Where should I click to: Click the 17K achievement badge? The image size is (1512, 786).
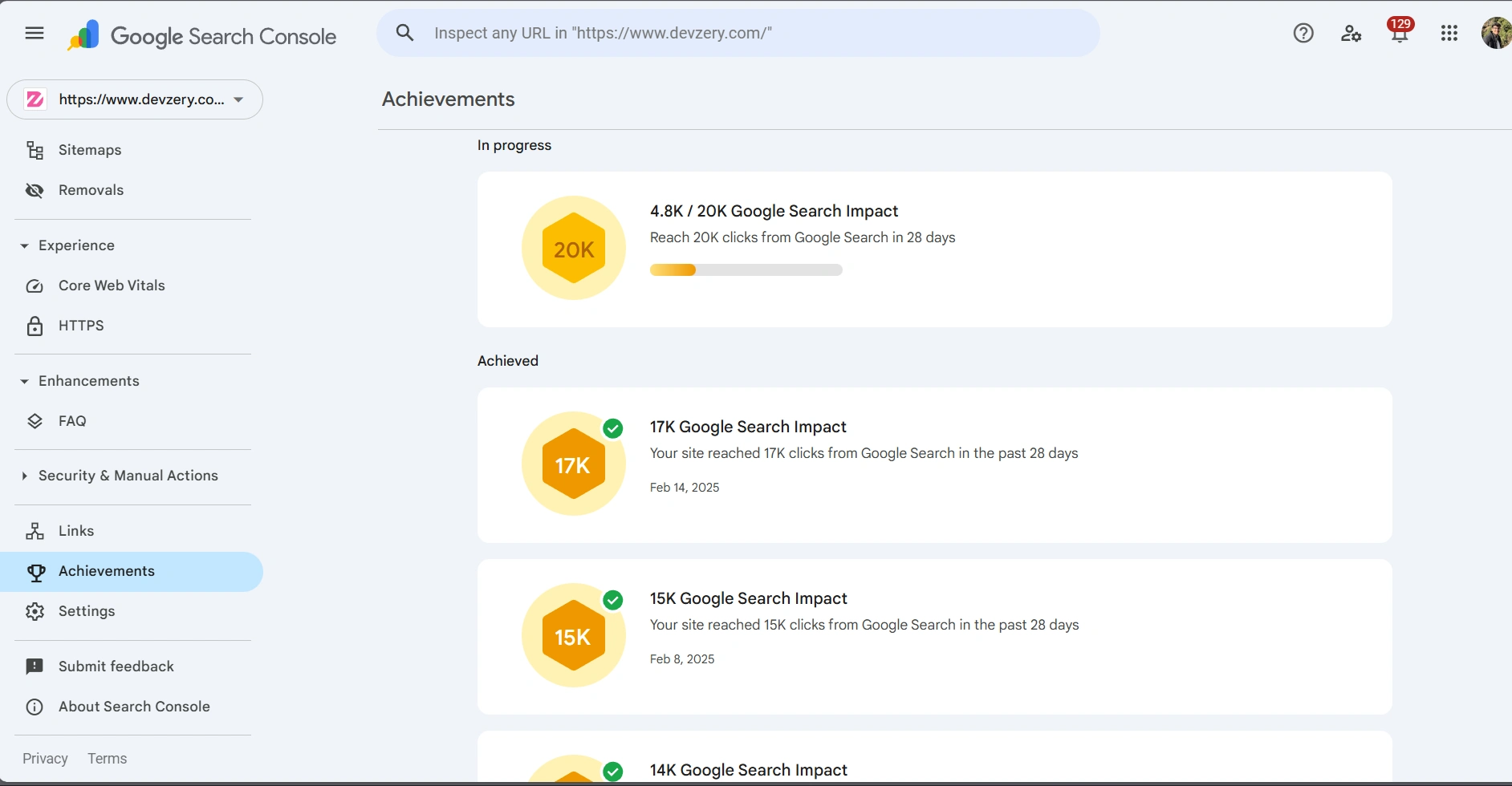pyautogui.click(x=573, y=464)
